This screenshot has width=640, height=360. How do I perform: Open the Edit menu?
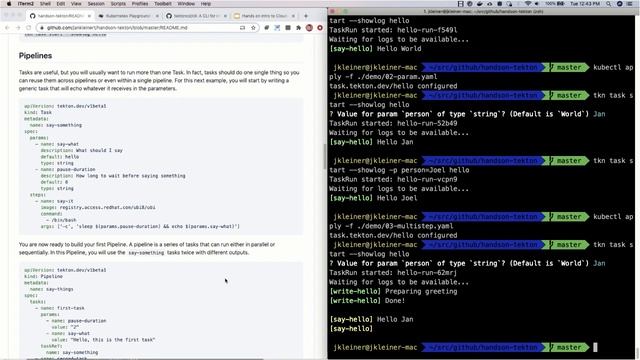[61, 4]
